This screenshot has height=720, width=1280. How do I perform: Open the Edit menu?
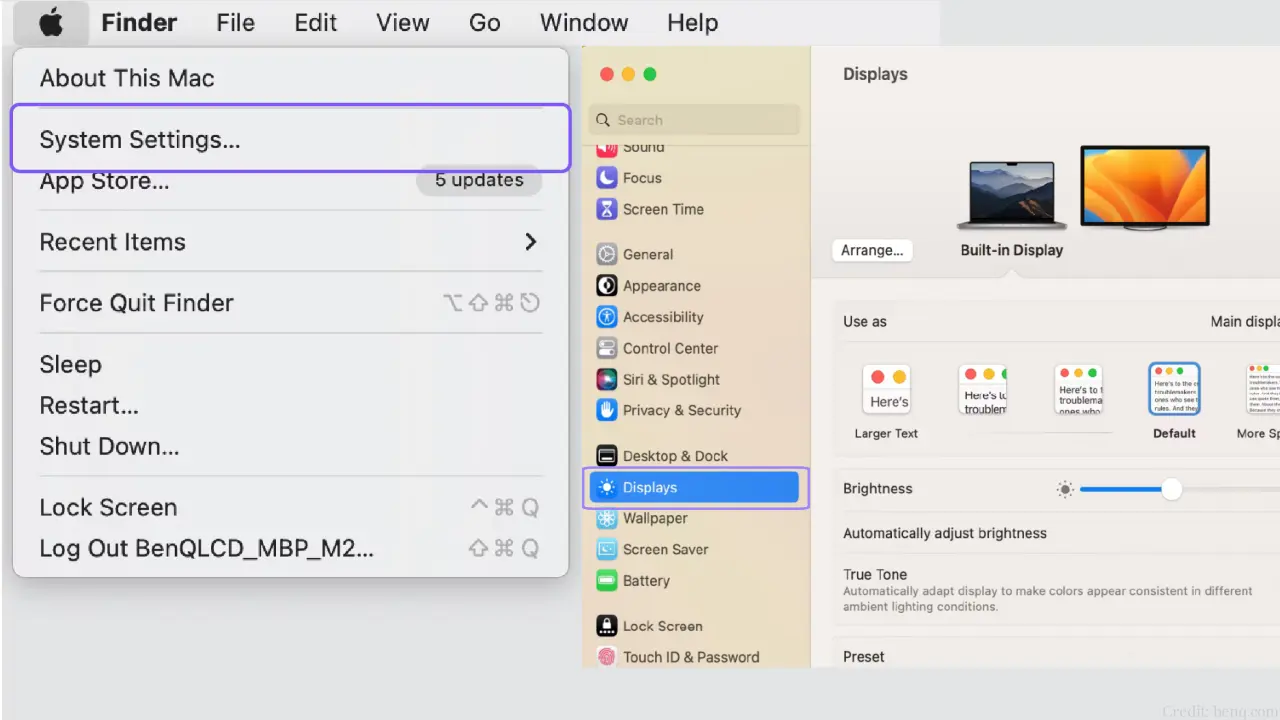316,22
